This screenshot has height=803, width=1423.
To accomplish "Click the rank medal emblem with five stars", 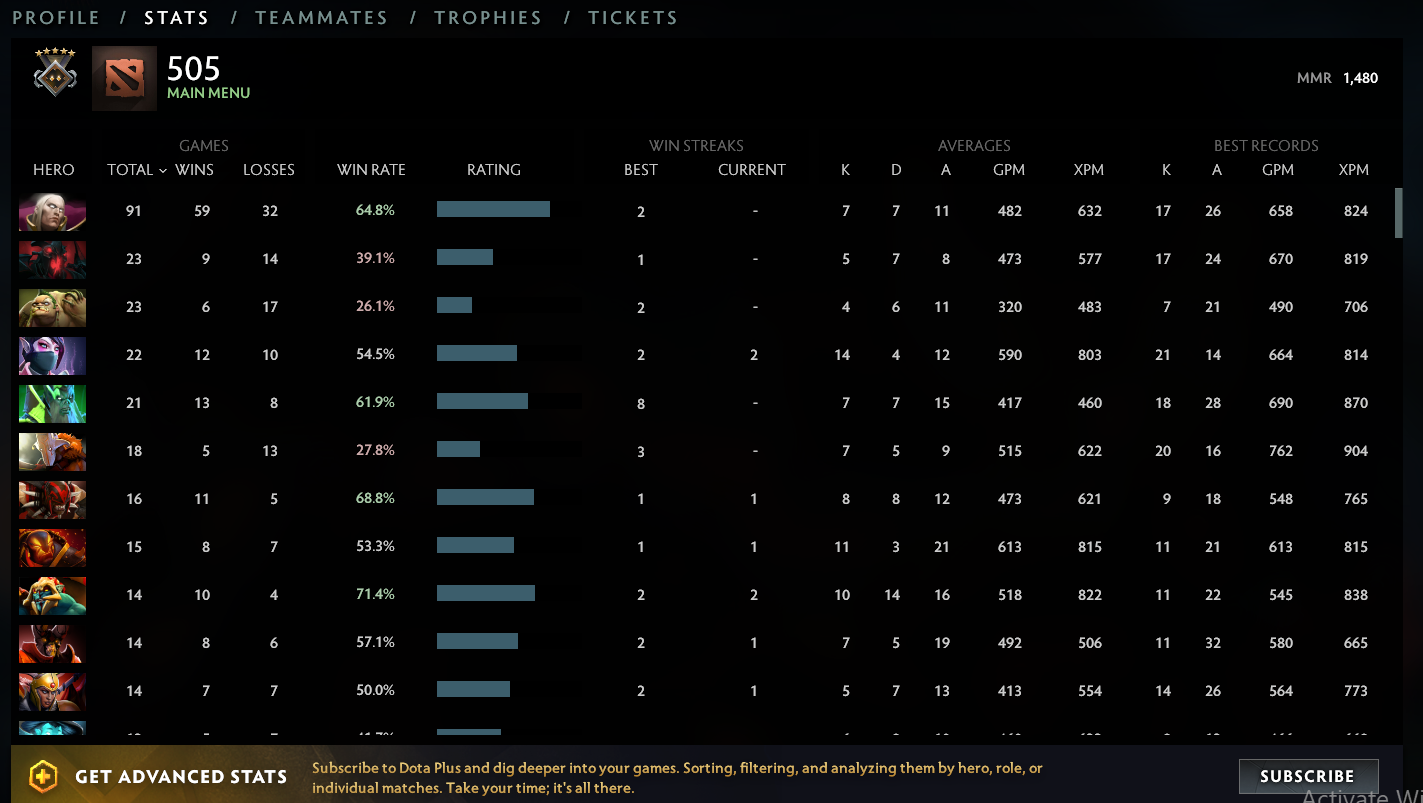I will pos(54,72).
